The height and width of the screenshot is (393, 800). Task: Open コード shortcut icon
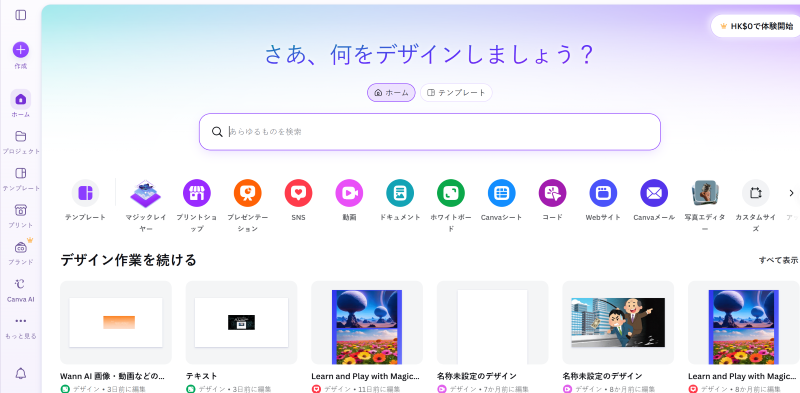[553, 193]
